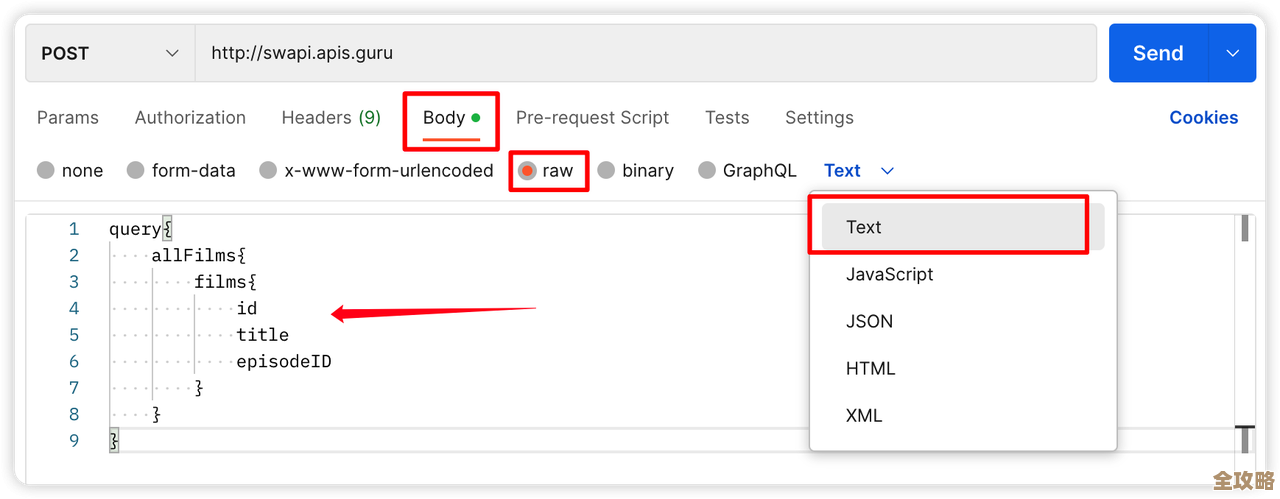The image size is (1280, 499).
Task: Select the none radio button
Action: (x=46, y=171)
